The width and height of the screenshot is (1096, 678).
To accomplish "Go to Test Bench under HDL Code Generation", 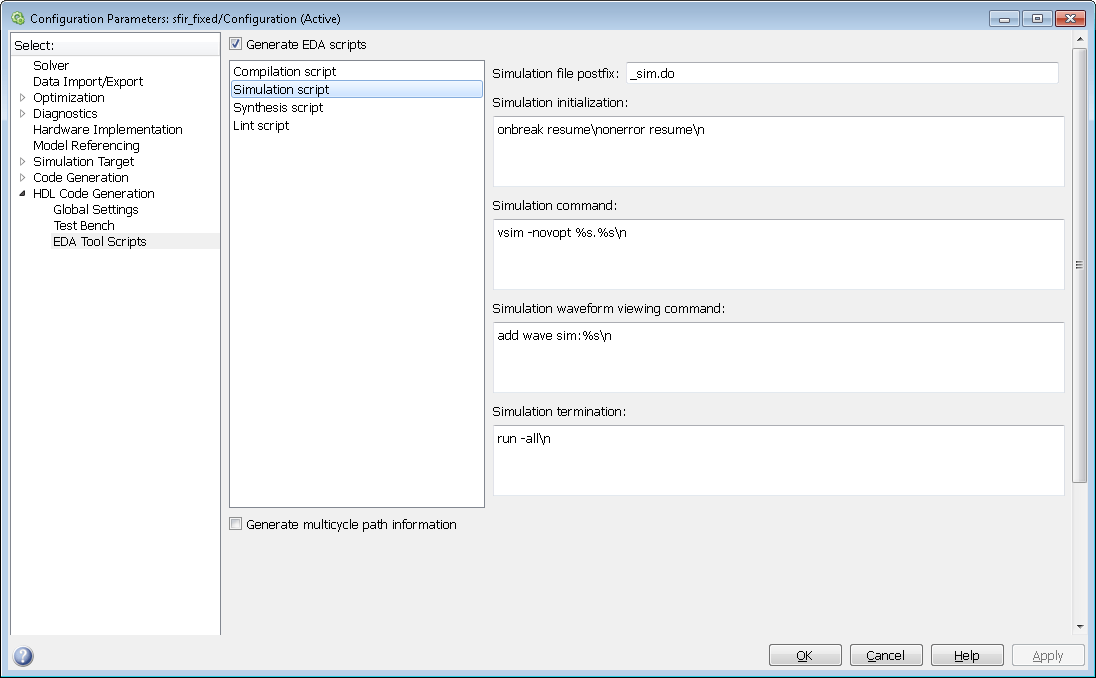I will (84, 226).
